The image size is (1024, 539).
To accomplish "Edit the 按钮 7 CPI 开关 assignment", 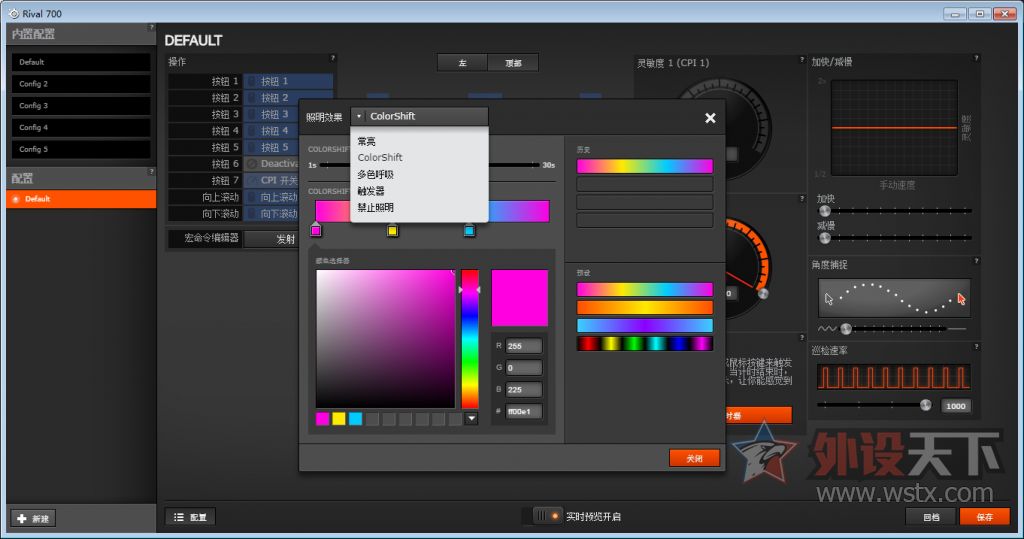I will coord(272,180).
